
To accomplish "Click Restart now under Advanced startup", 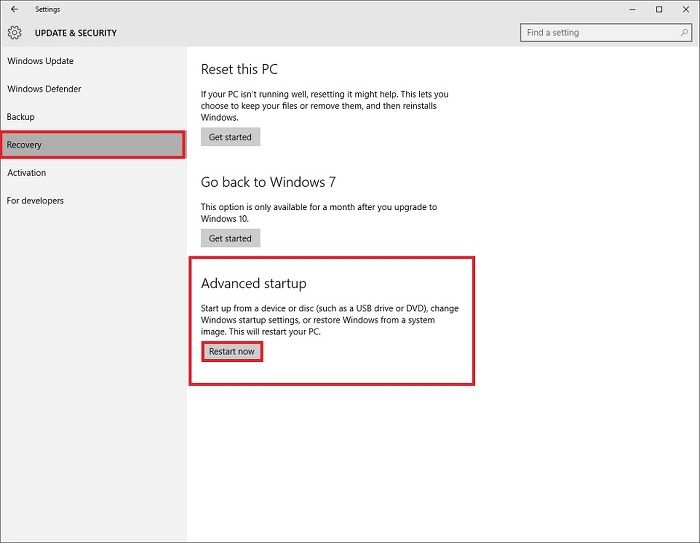I will (x=232, y=351).
